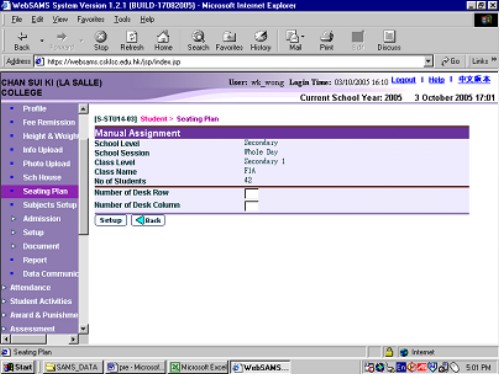The width and height of the screenshot is (500, 375).
Task: Open Data Communication in sidebar
Action: click(50, 274)
